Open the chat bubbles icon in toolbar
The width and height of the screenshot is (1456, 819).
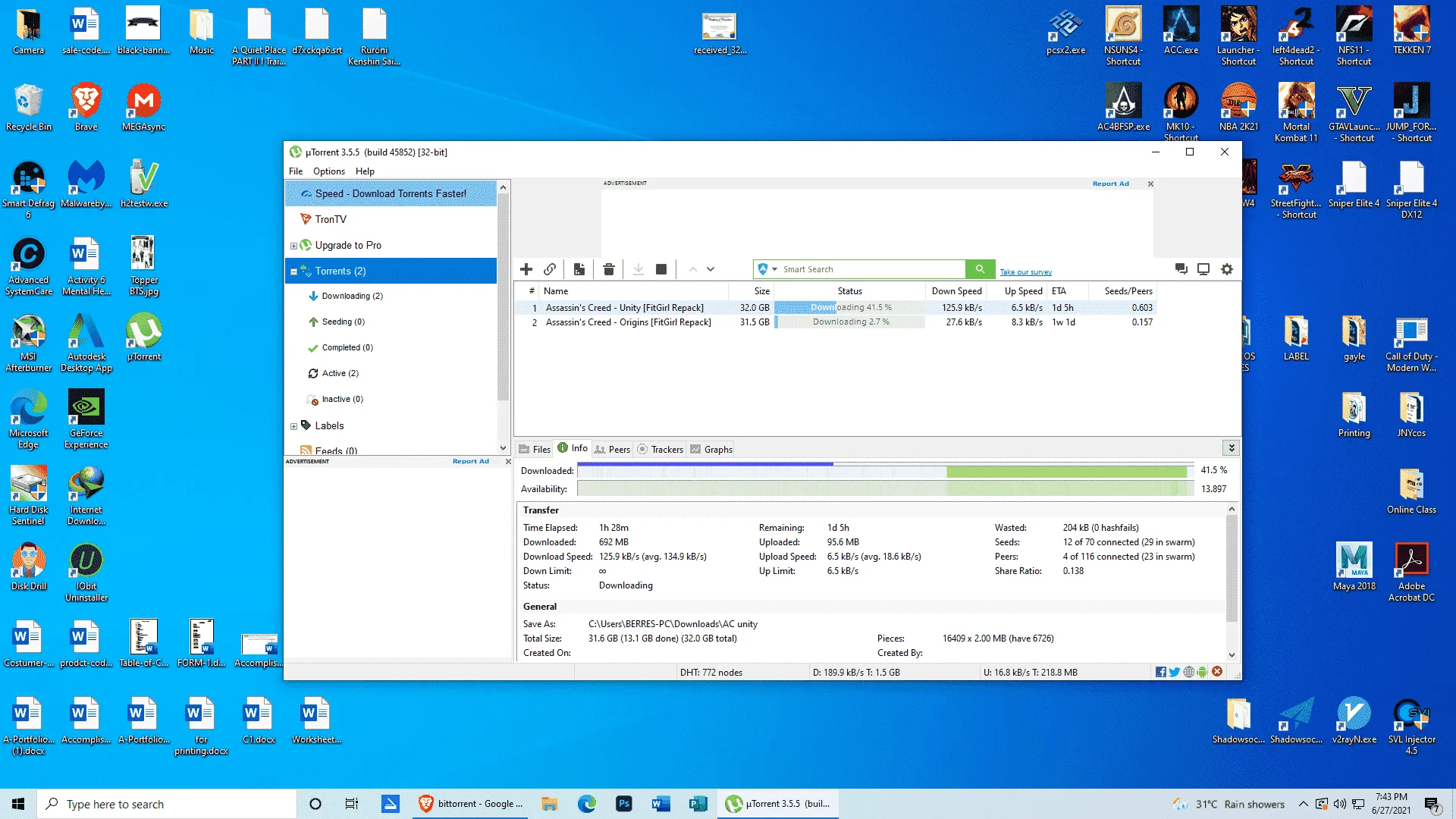pos(1181,269)
